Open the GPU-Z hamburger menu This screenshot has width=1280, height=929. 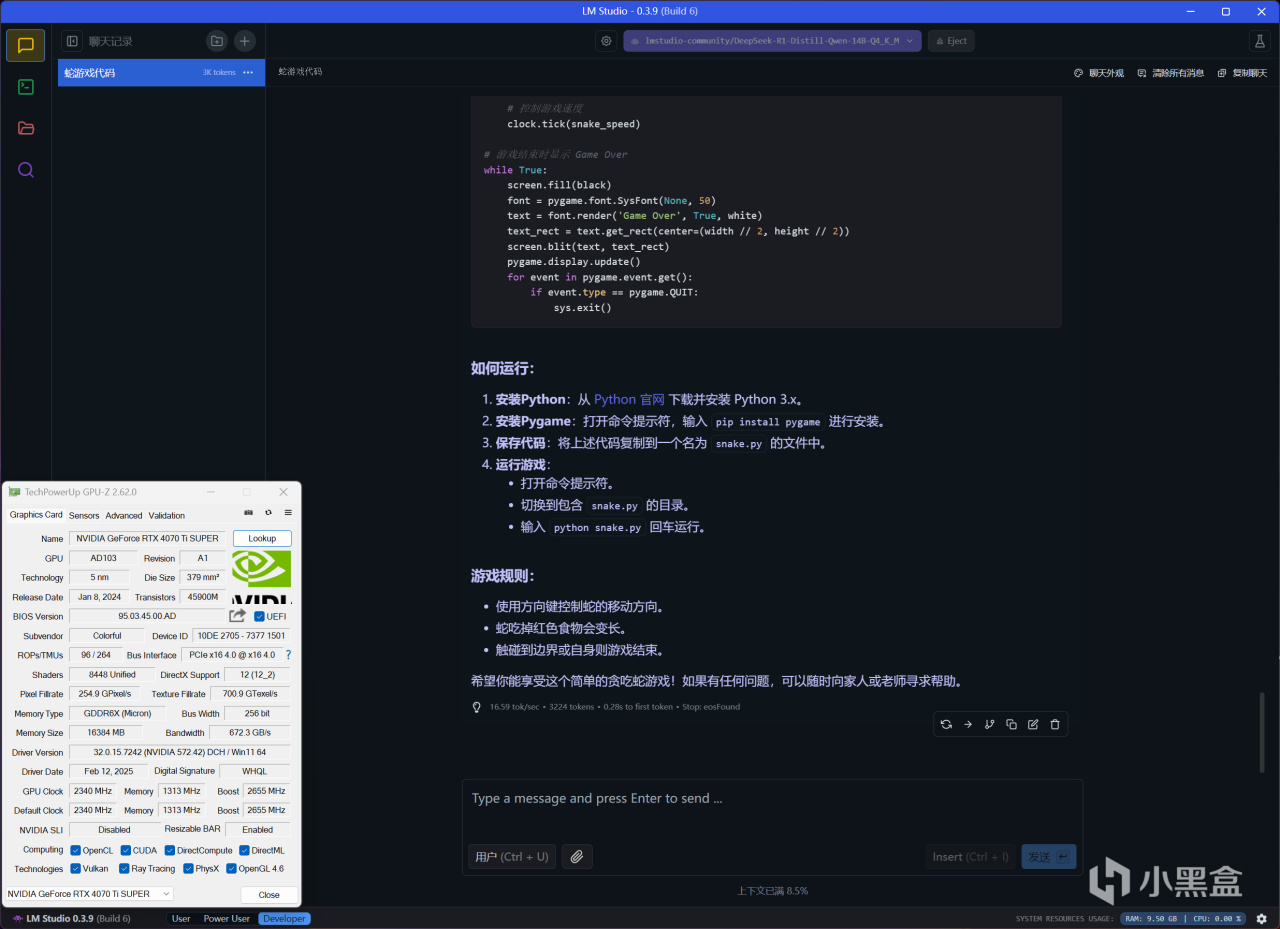click(x=288, y=512)
